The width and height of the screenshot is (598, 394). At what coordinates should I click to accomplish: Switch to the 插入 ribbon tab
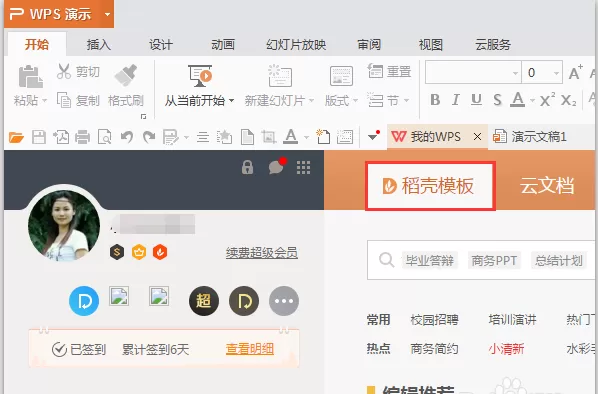point(98,45)
